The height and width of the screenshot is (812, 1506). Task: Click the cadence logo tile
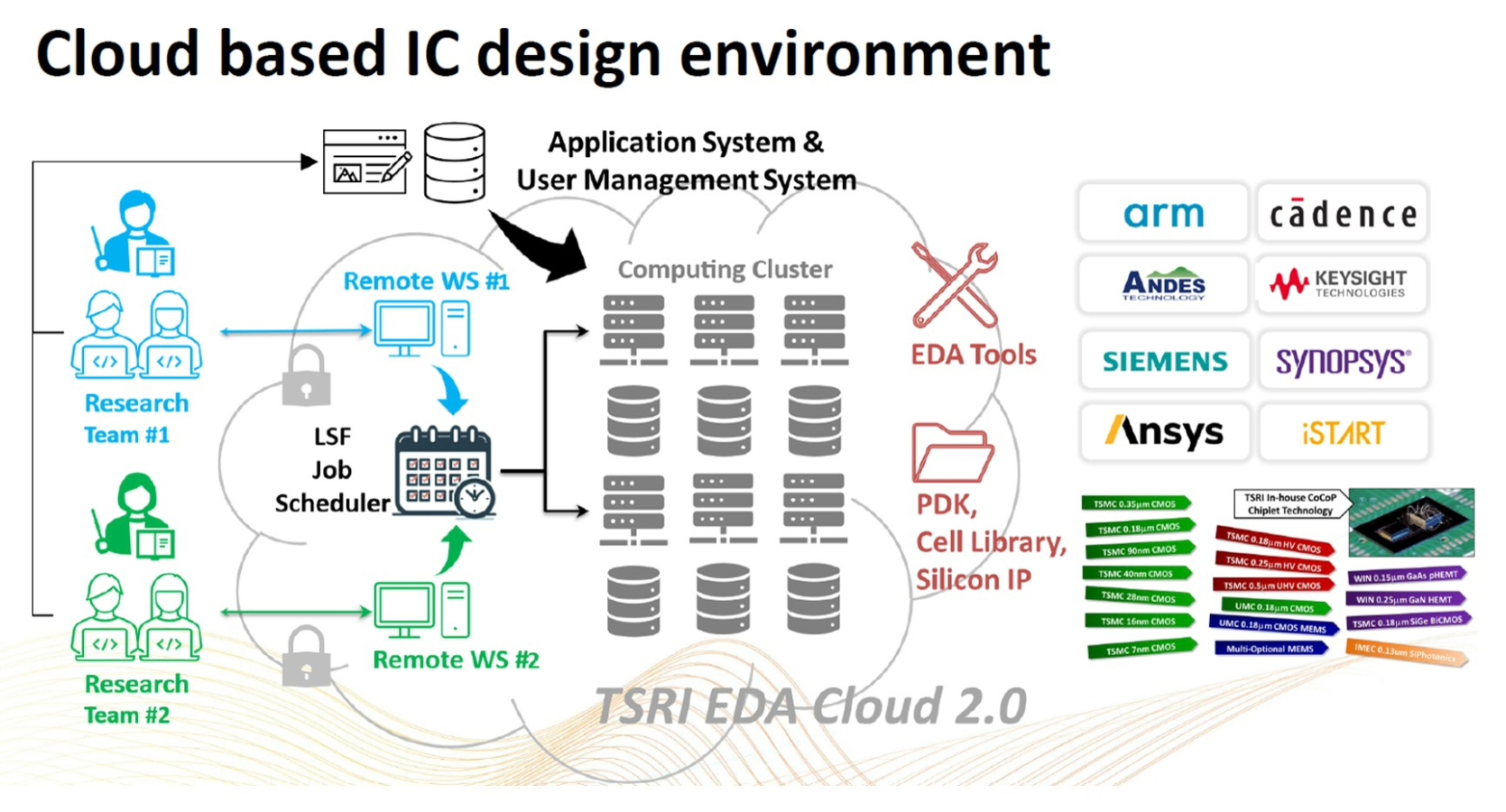click(x=1342, y=214)
